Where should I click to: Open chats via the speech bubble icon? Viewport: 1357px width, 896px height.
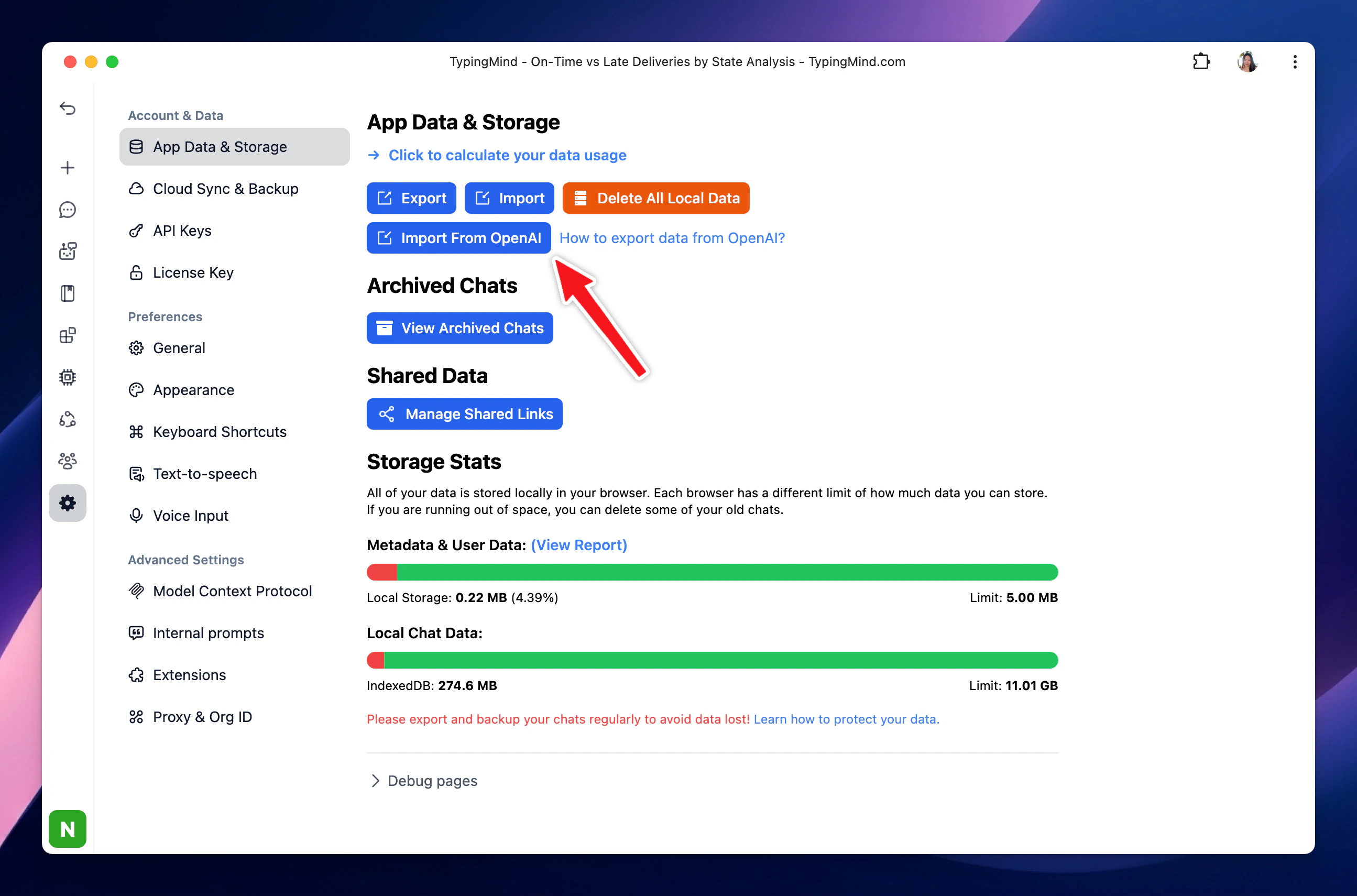[68, 210]
